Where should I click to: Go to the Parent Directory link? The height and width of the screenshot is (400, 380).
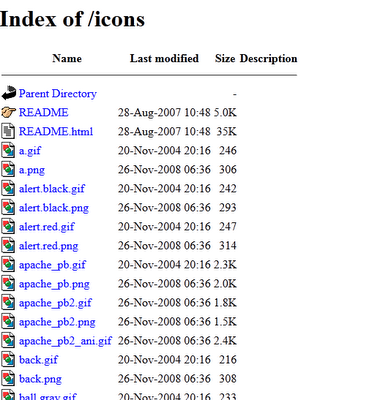tap(58, 93)
